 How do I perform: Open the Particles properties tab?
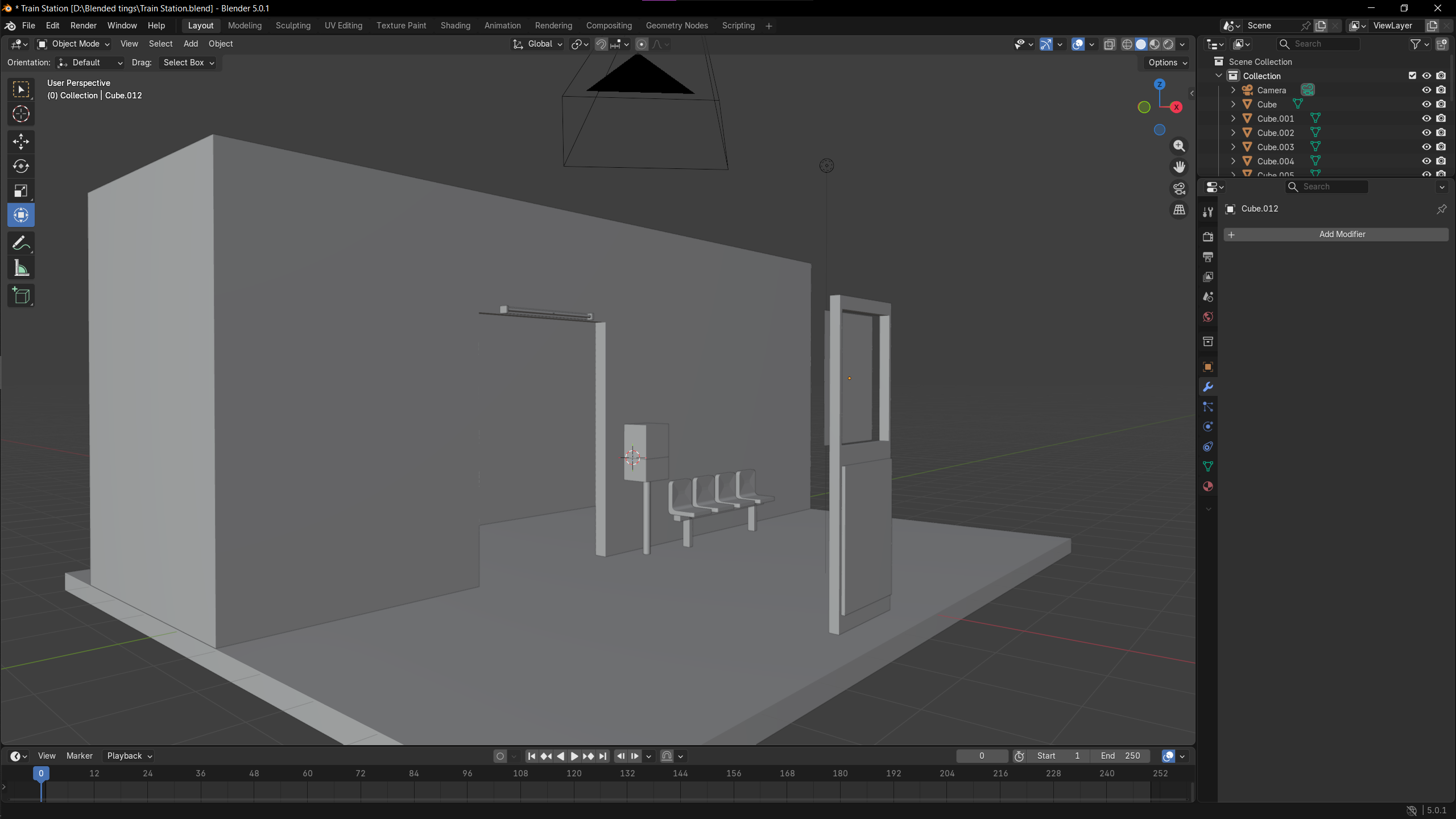click(1208, 407)
